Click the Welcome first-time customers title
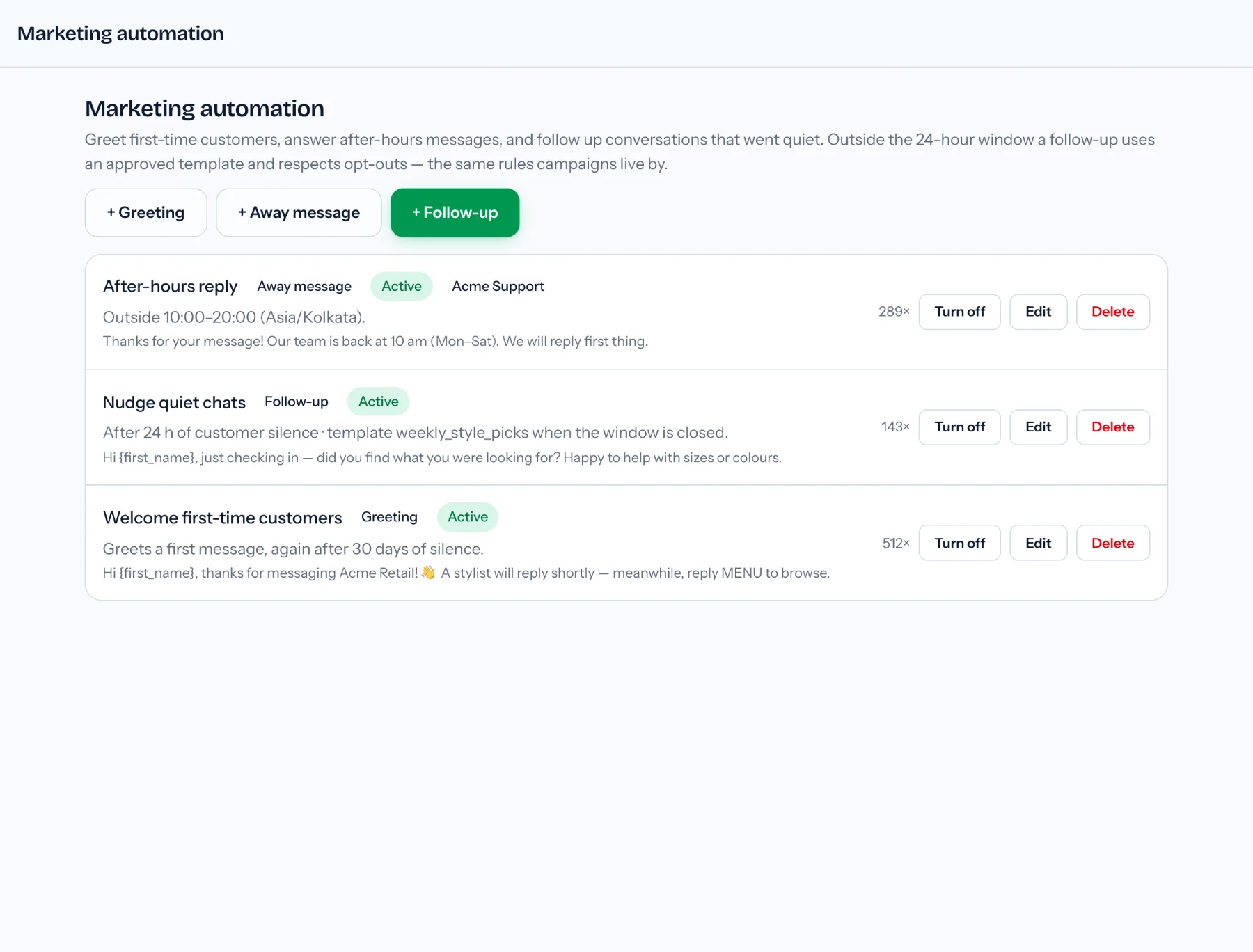 tap(223, 518)
